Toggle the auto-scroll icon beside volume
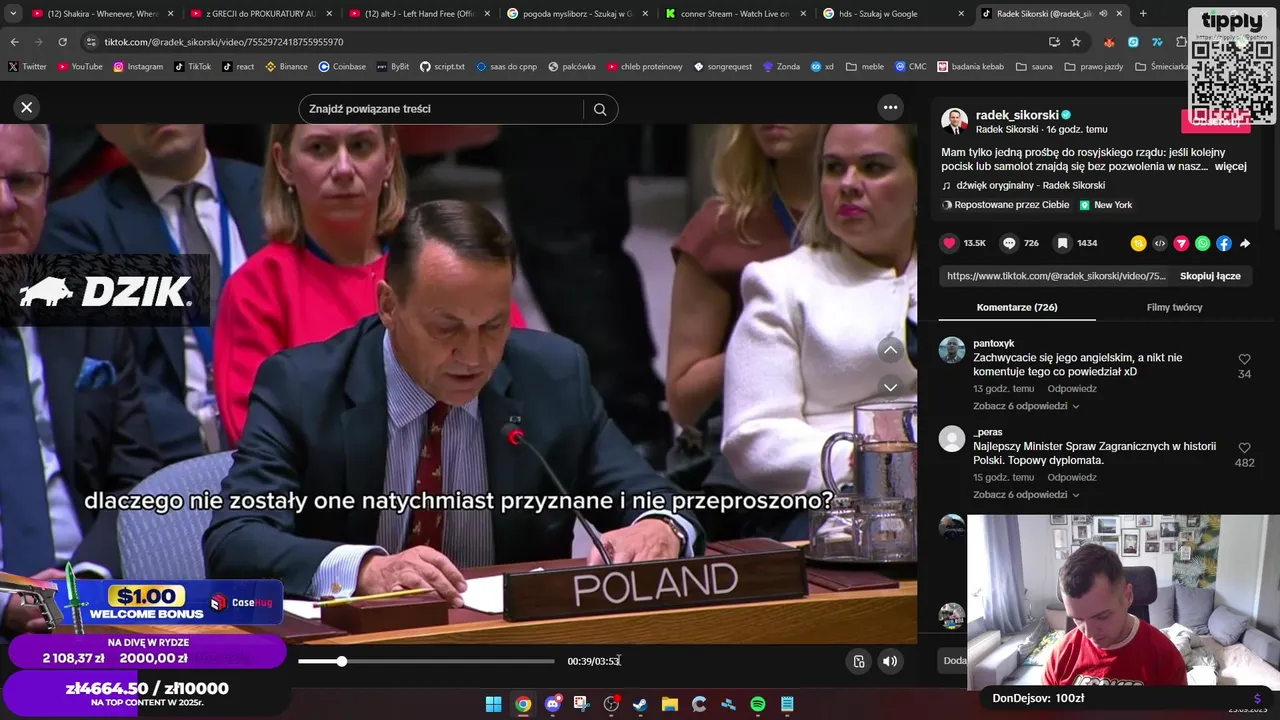The height and width of the screenshot is (720, 1280). click(x=858, y=661)
